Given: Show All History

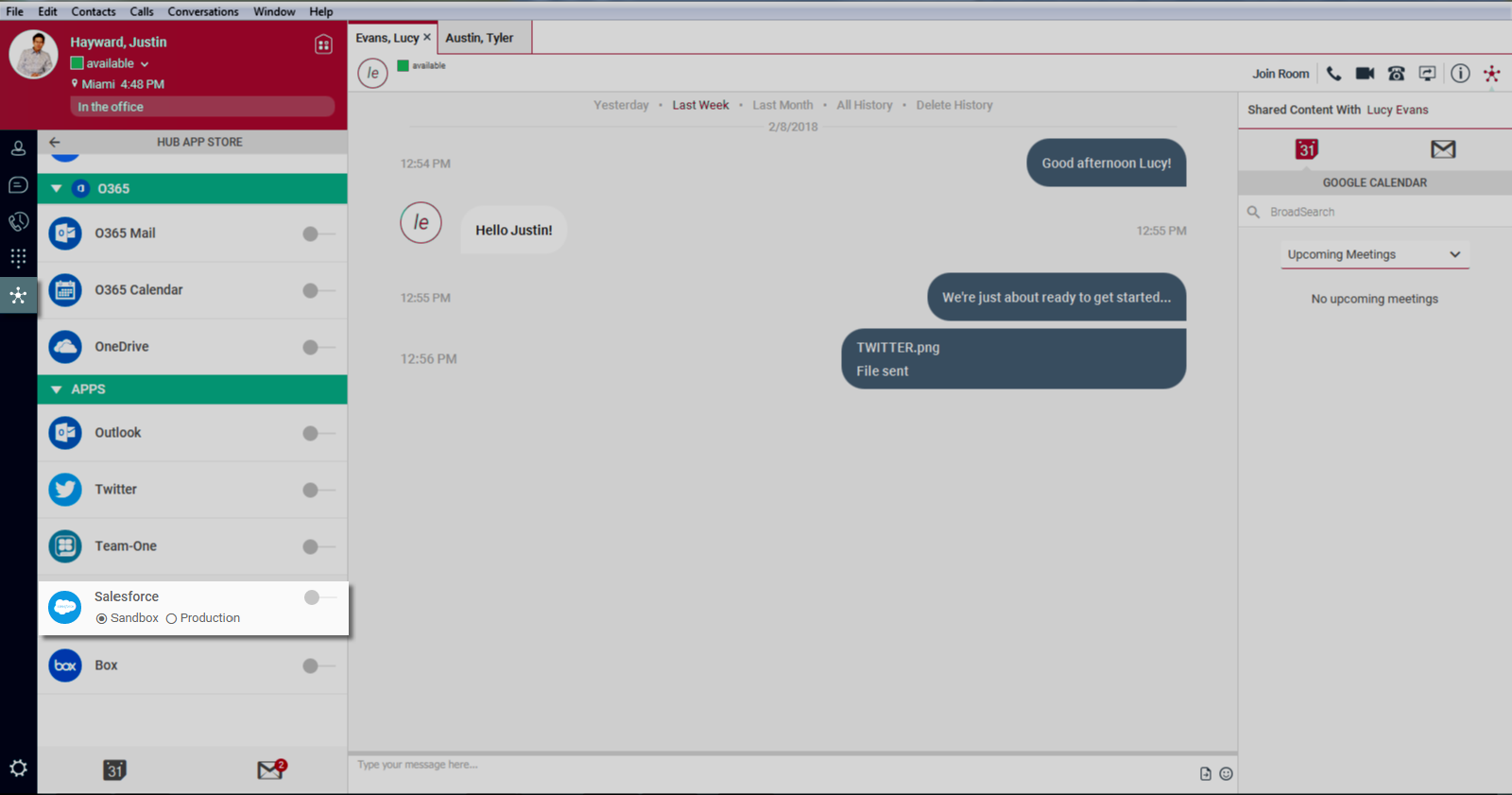Looking at the screenshot, I should point(865,105).
